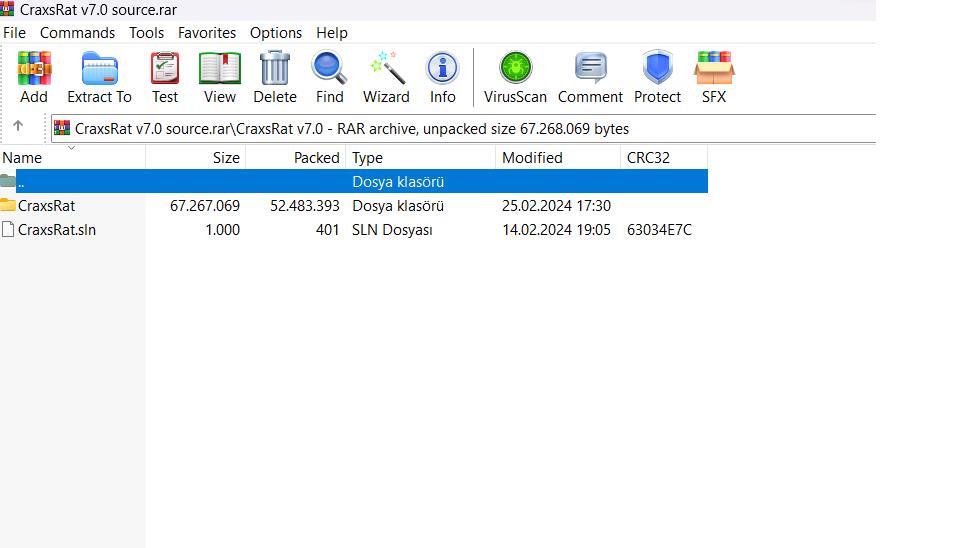Sort by Modified column header
This screenshot has height=548, width=960.
tap(558, 157)
